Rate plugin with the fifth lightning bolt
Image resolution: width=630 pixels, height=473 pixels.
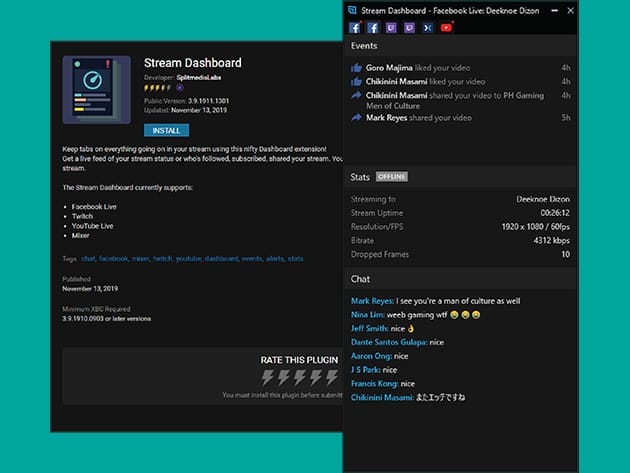pyautogui.click(x=331, y=377)
